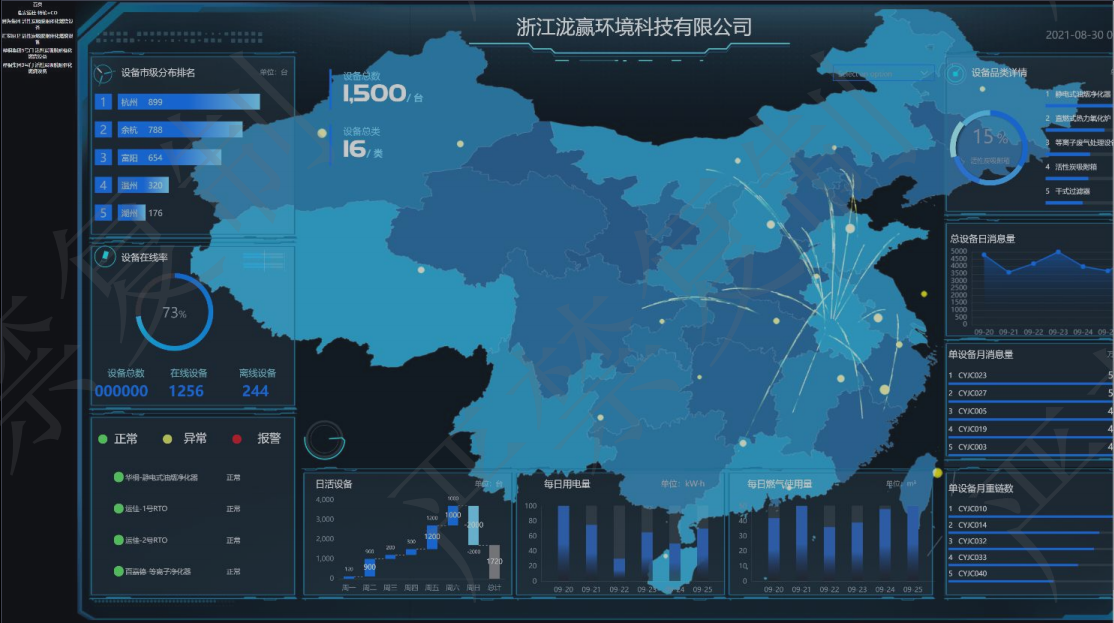The image size is (1114, 623).
Task: Select the 余杭 788 ranking bar
Action: pyautogui.click(x=180, y=129)
